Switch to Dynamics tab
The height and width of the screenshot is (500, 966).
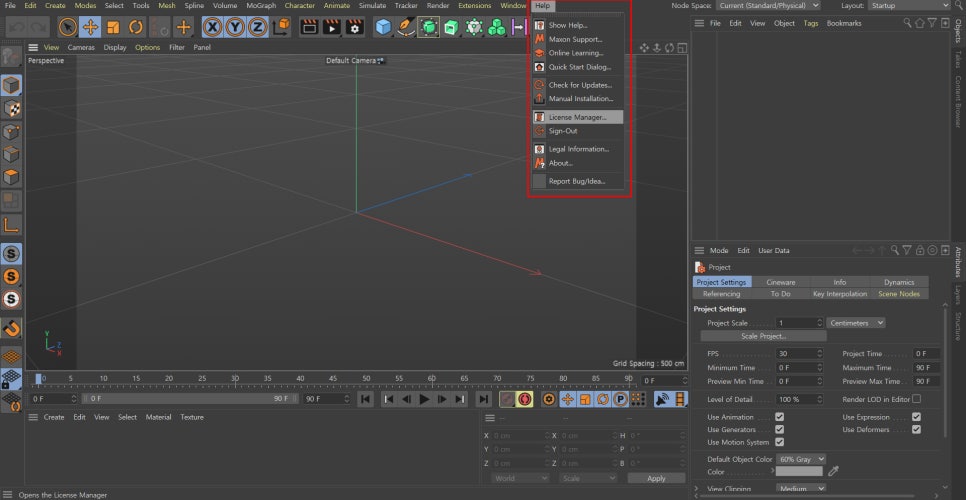(x=899, y=282)
